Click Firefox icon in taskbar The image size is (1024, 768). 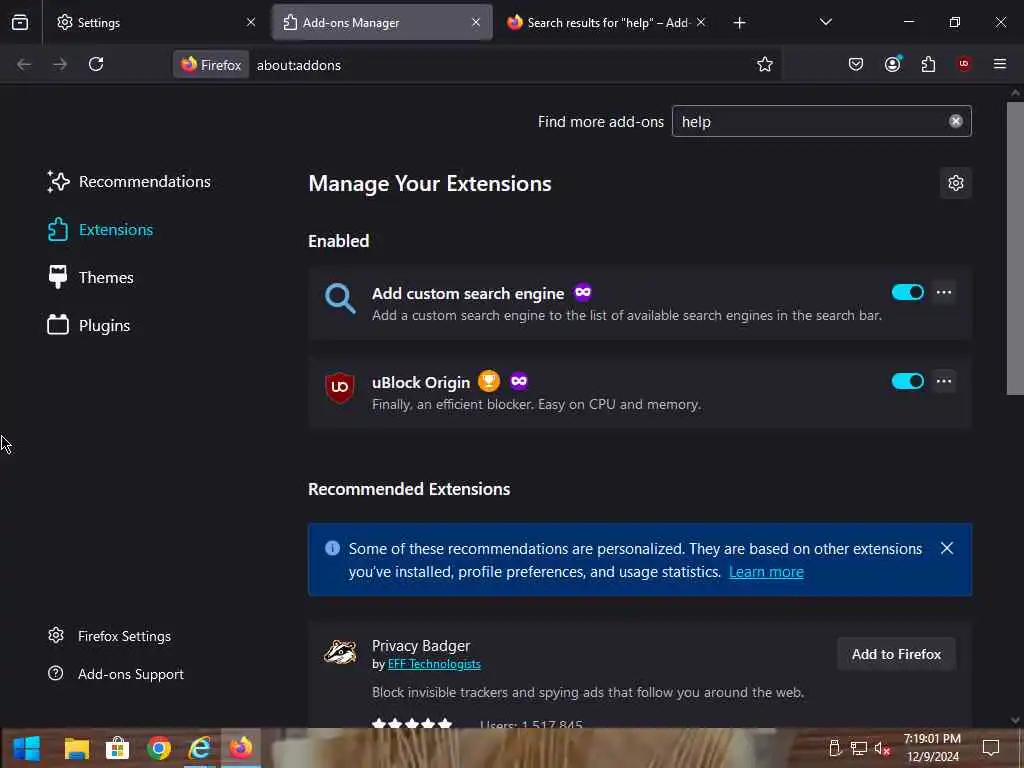[x=241, y=748]
